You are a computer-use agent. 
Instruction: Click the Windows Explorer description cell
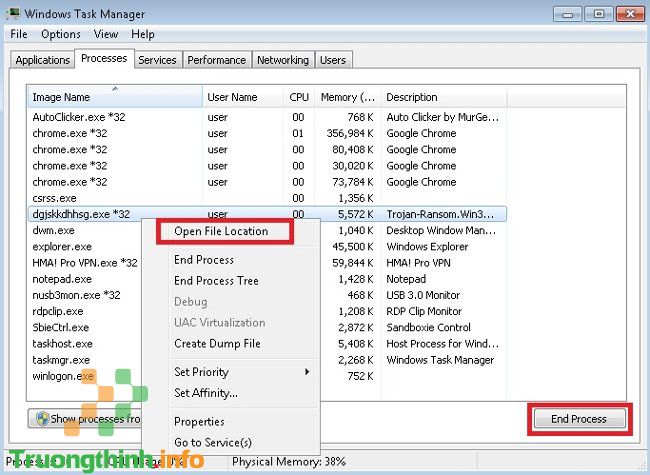click(x=427, y=247)
